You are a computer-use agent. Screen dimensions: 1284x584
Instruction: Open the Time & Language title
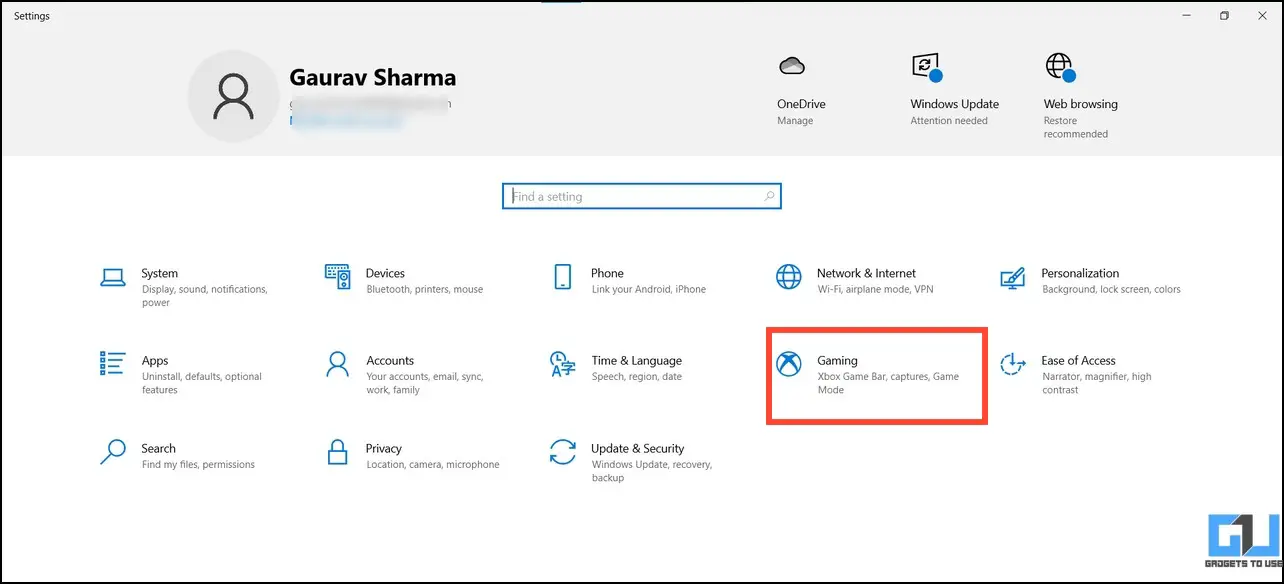pyautogui.click(x=636, y=361)
